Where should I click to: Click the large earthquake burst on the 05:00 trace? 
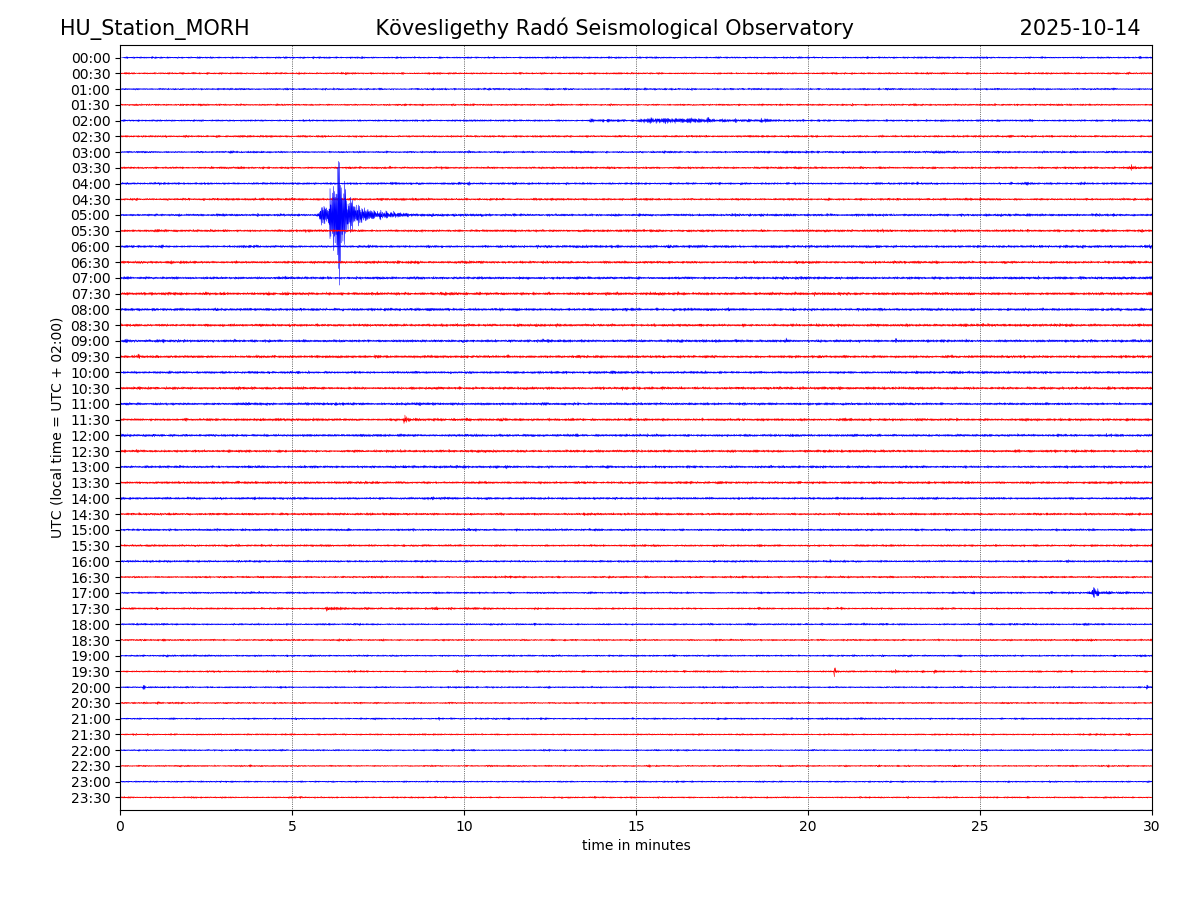click(339, 214)
